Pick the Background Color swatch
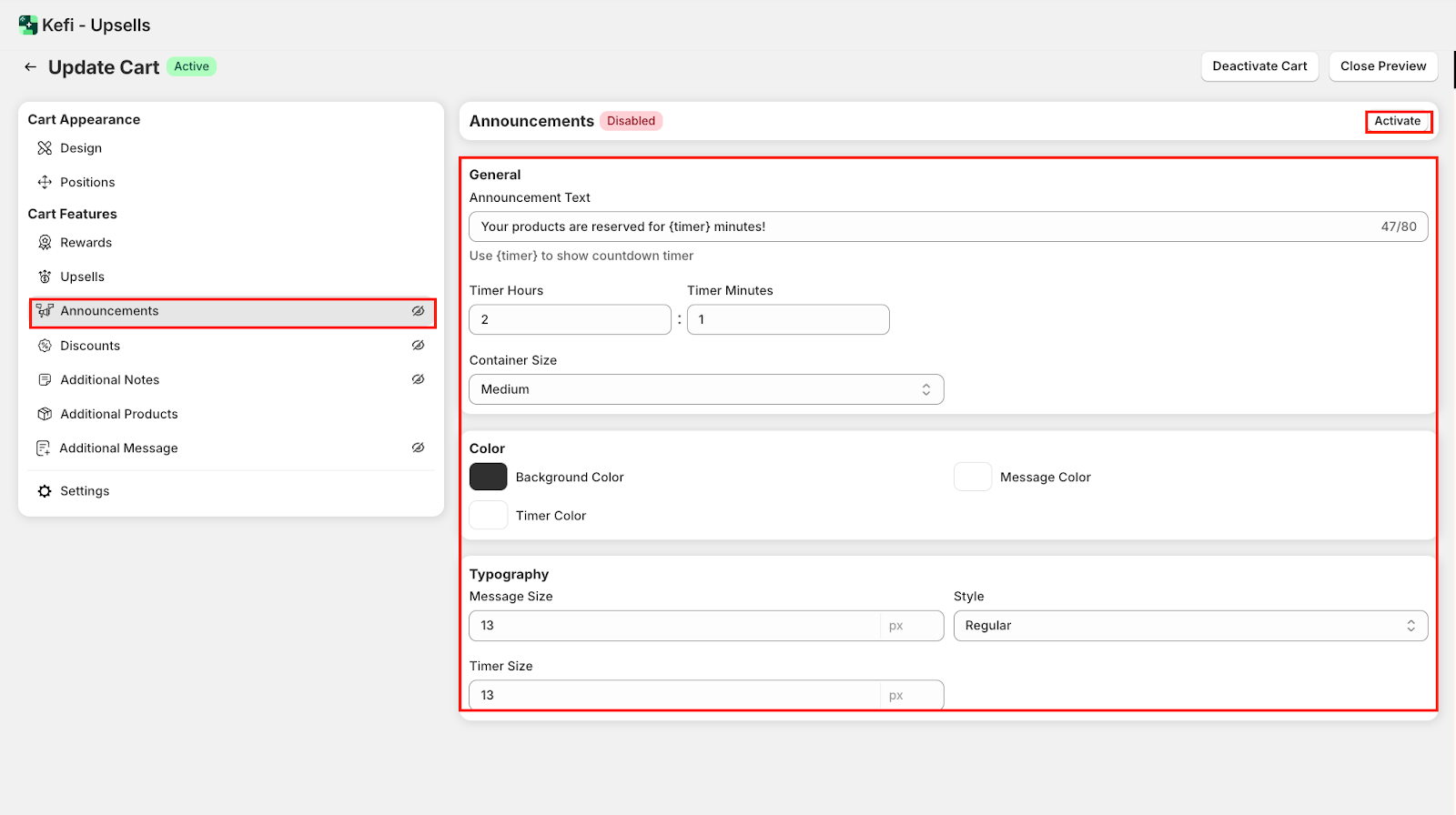 click(x=489, y=477)
